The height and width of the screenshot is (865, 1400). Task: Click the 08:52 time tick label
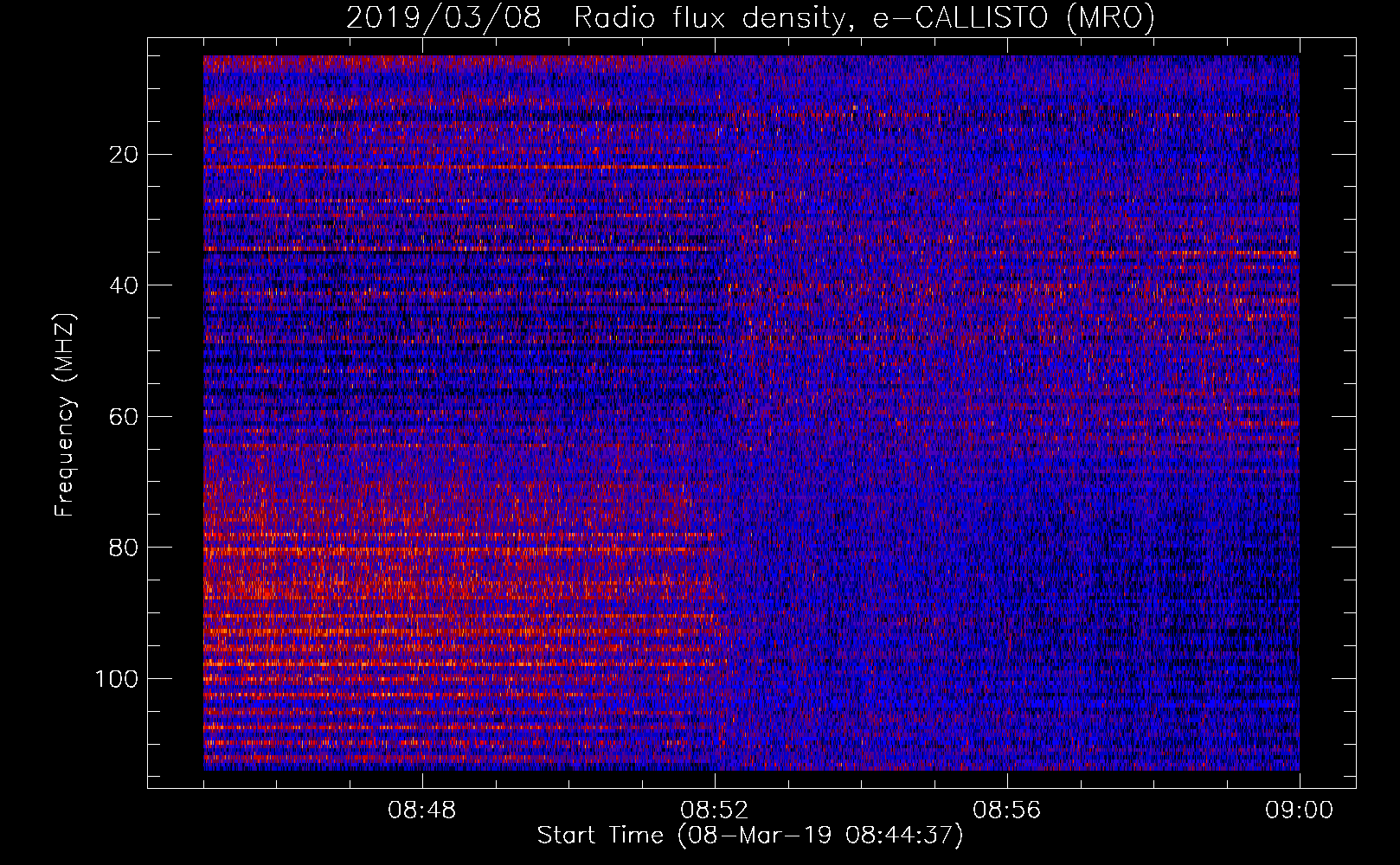[x=715, y=811]
